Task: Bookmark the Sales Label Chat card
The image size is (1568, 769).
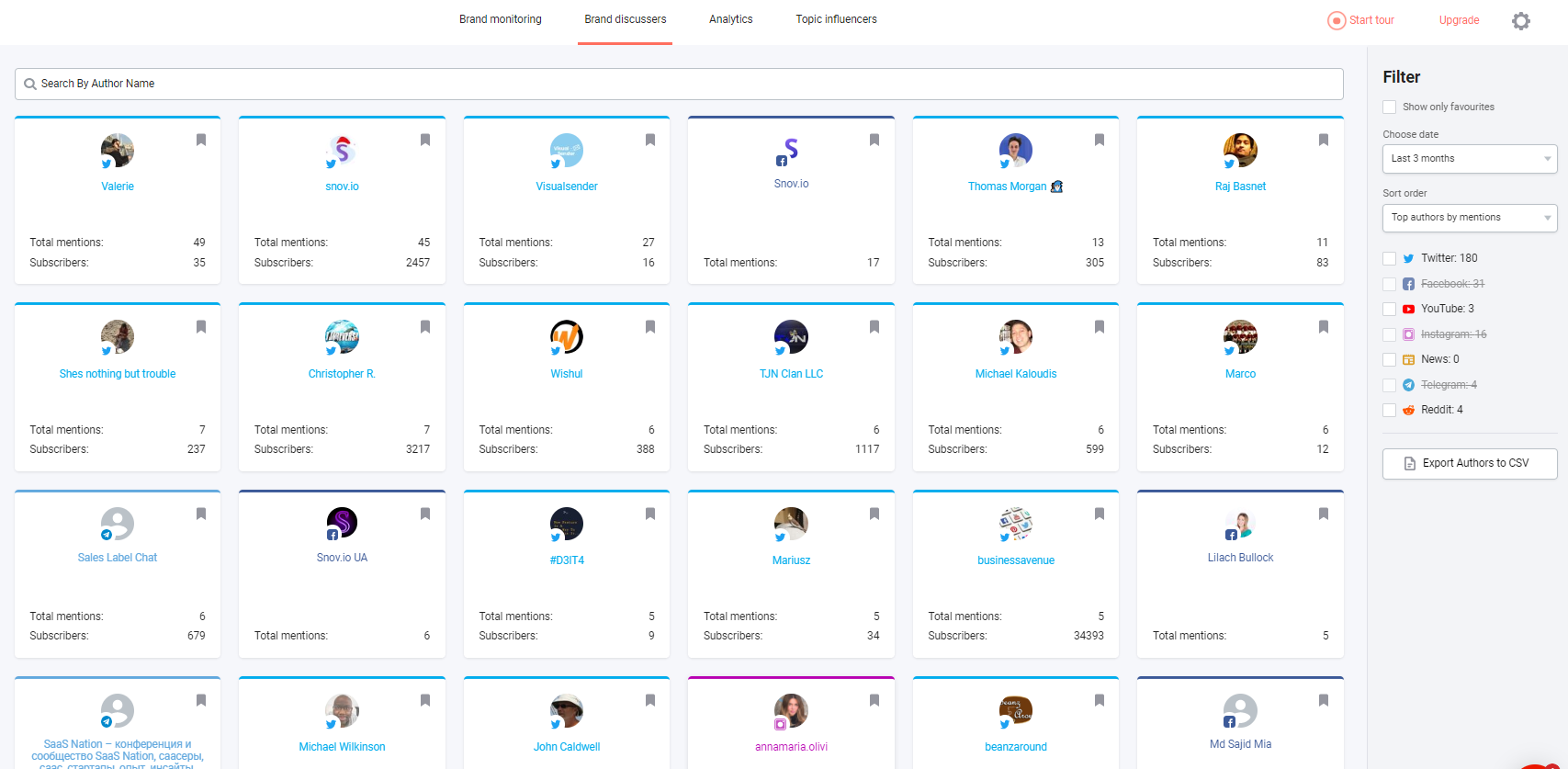Action: click(201, 514)
